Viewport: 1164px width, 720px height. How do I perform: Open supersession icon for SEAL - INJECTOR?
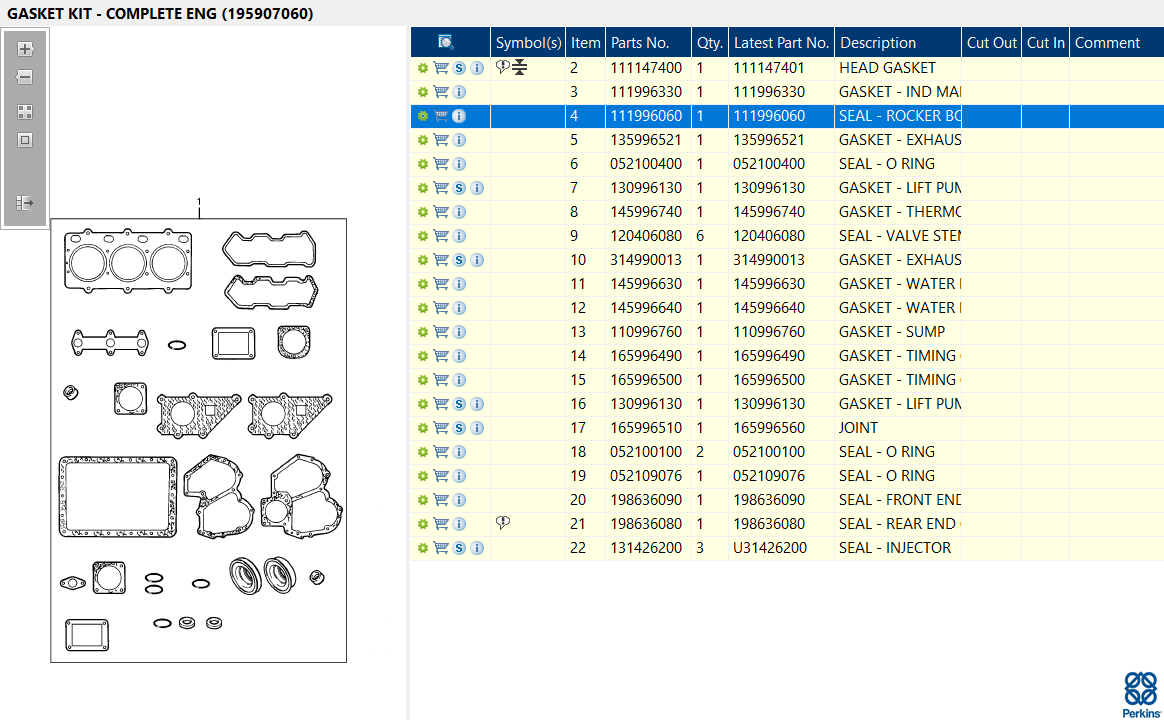(x=460, y=548)
